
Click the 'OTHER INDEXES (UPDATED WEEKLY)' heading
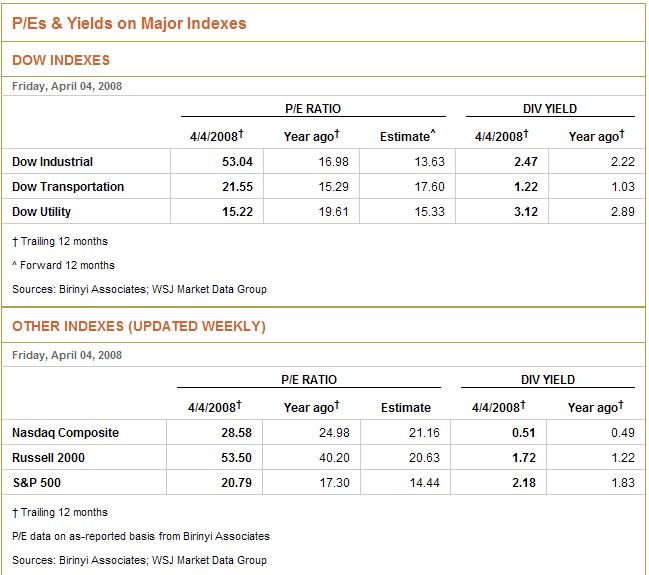click(139, 327)
